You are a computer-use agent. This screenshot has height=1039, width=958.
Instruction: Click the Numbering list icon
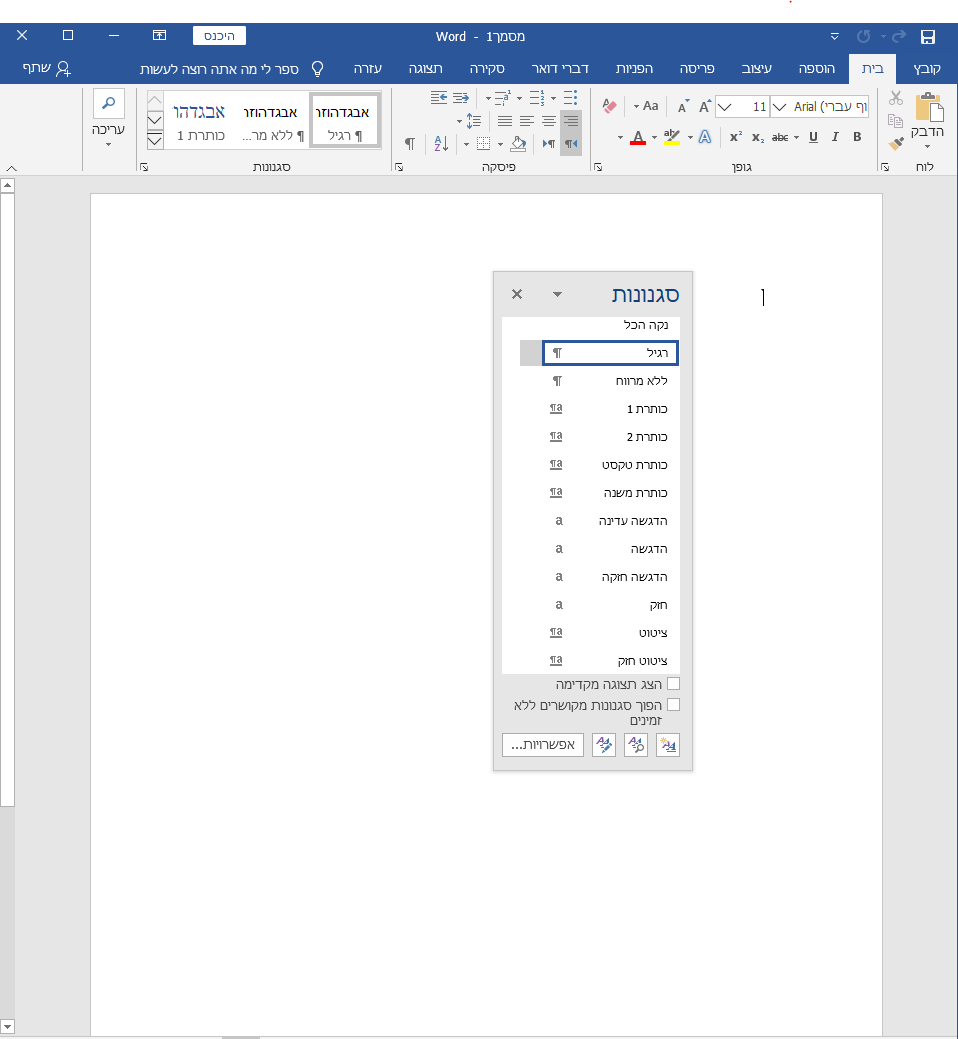coord(537,98)
